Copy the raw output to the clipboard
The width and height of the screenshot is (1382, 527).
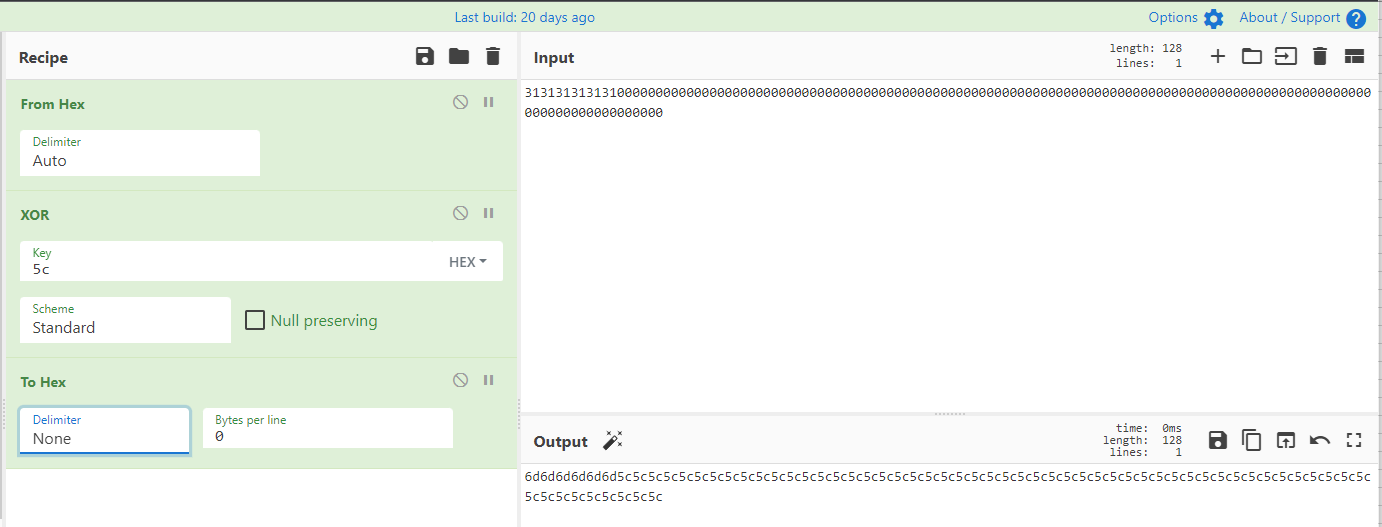[1252, 440]
